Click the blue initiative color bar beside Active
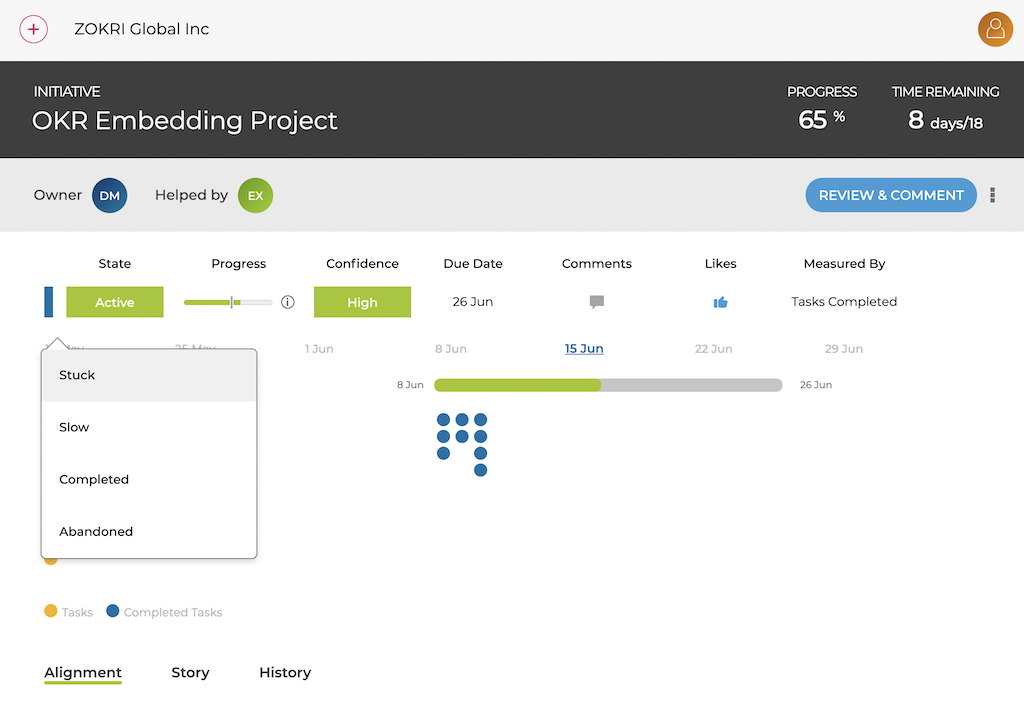Screen dimensions: 1024x704 [48, 302]
